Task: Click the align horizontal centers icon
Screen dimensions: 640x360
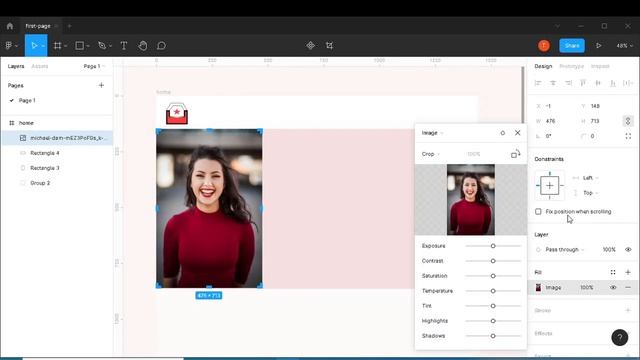Action: (x=553, y=83)
